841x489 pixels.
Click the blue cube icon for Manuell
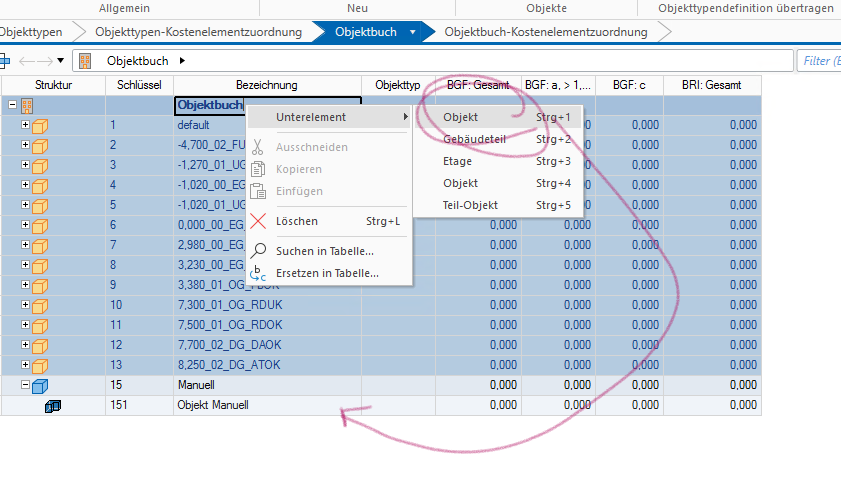(40, 385)
